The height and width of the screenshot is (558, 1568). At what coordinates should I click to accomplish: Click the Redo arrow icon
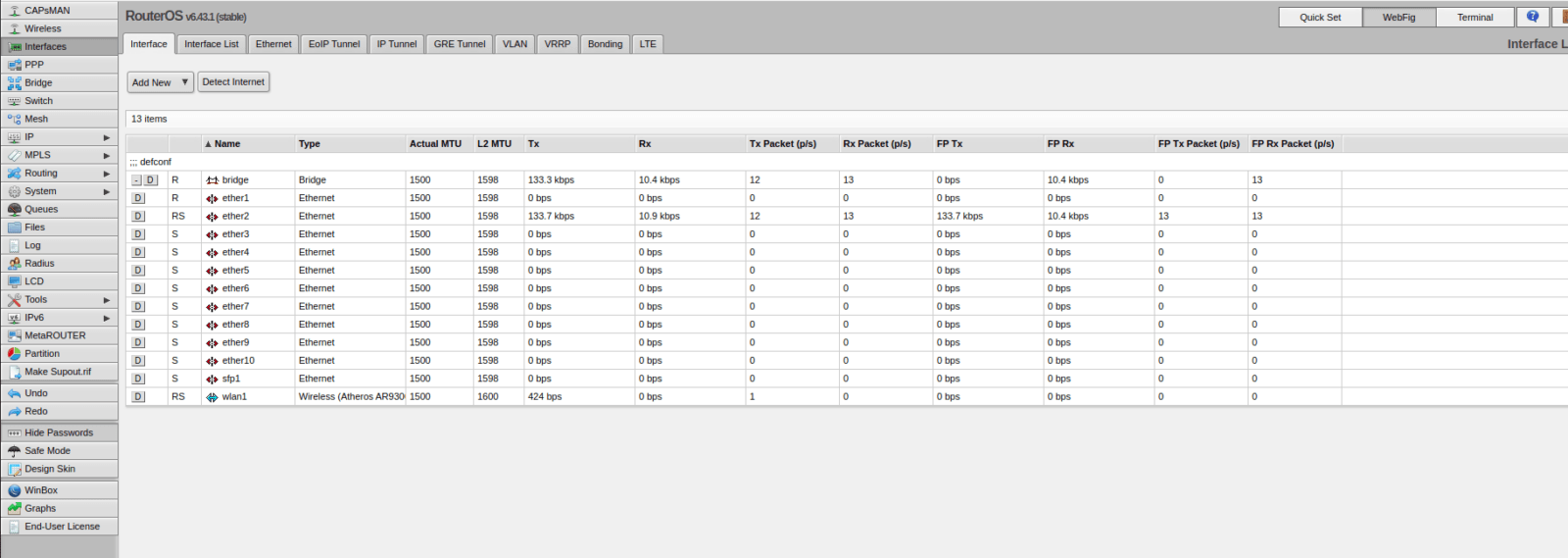click(x=14, y=411)
